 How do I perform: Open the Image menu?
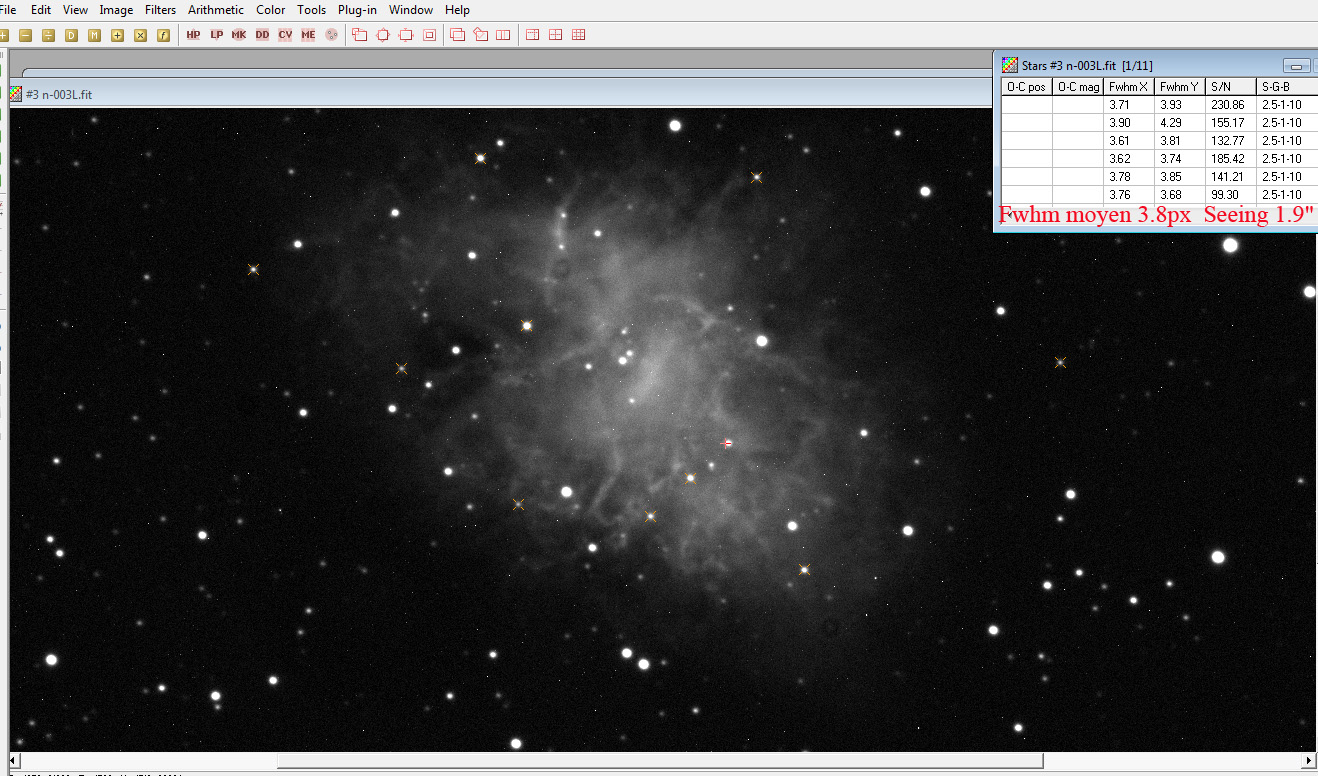[x=116, y=10]
